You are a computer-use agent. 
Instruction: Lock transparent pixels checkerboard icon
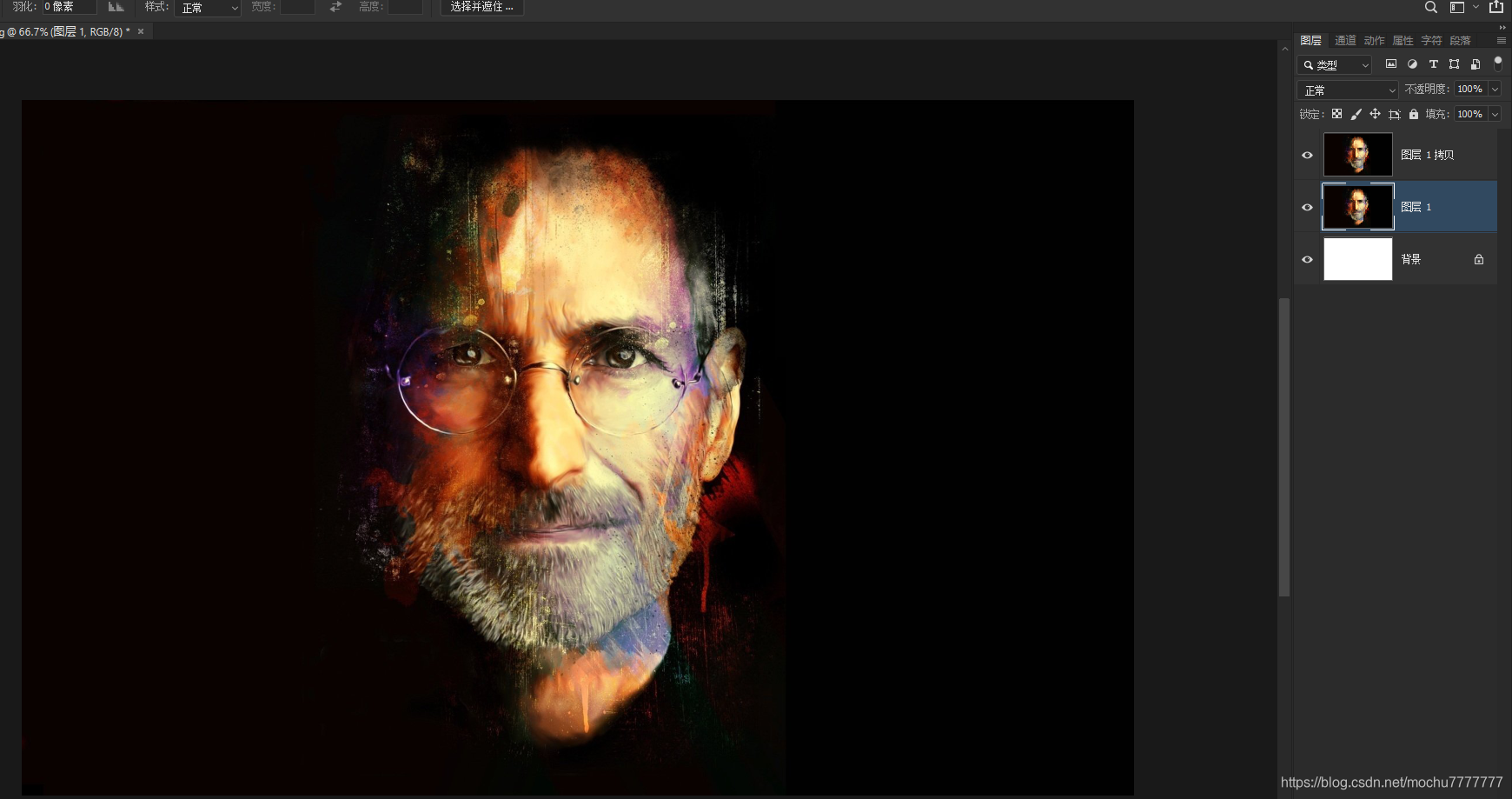[x=1337, y=114]
